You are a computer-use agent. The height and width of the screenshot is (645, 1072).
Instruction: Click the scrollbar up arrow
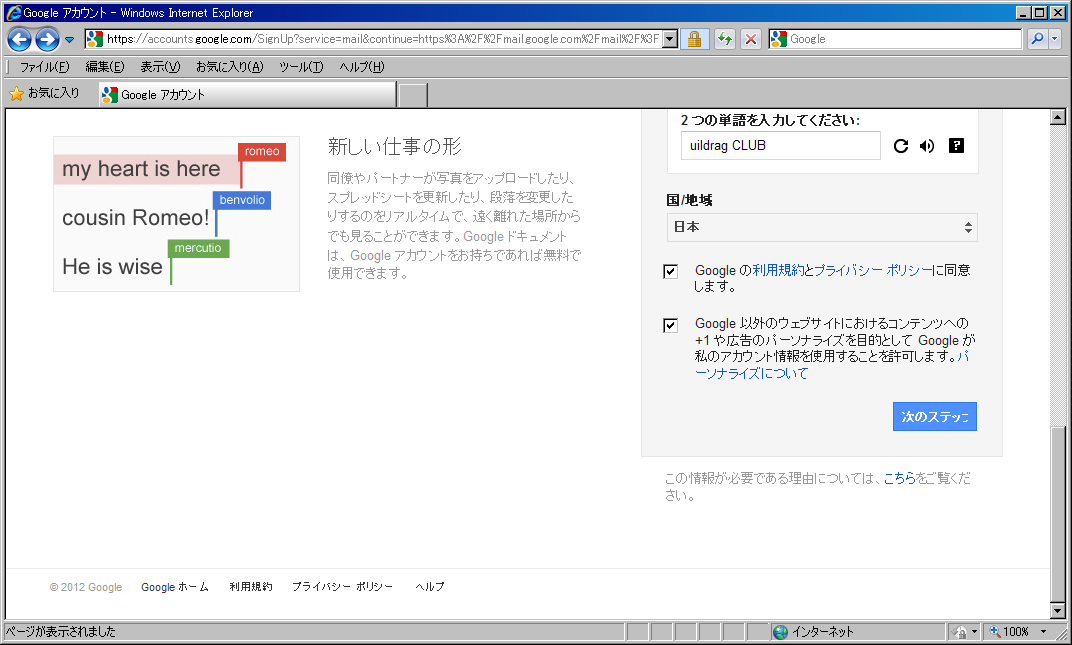click(x=1058, y=117)
